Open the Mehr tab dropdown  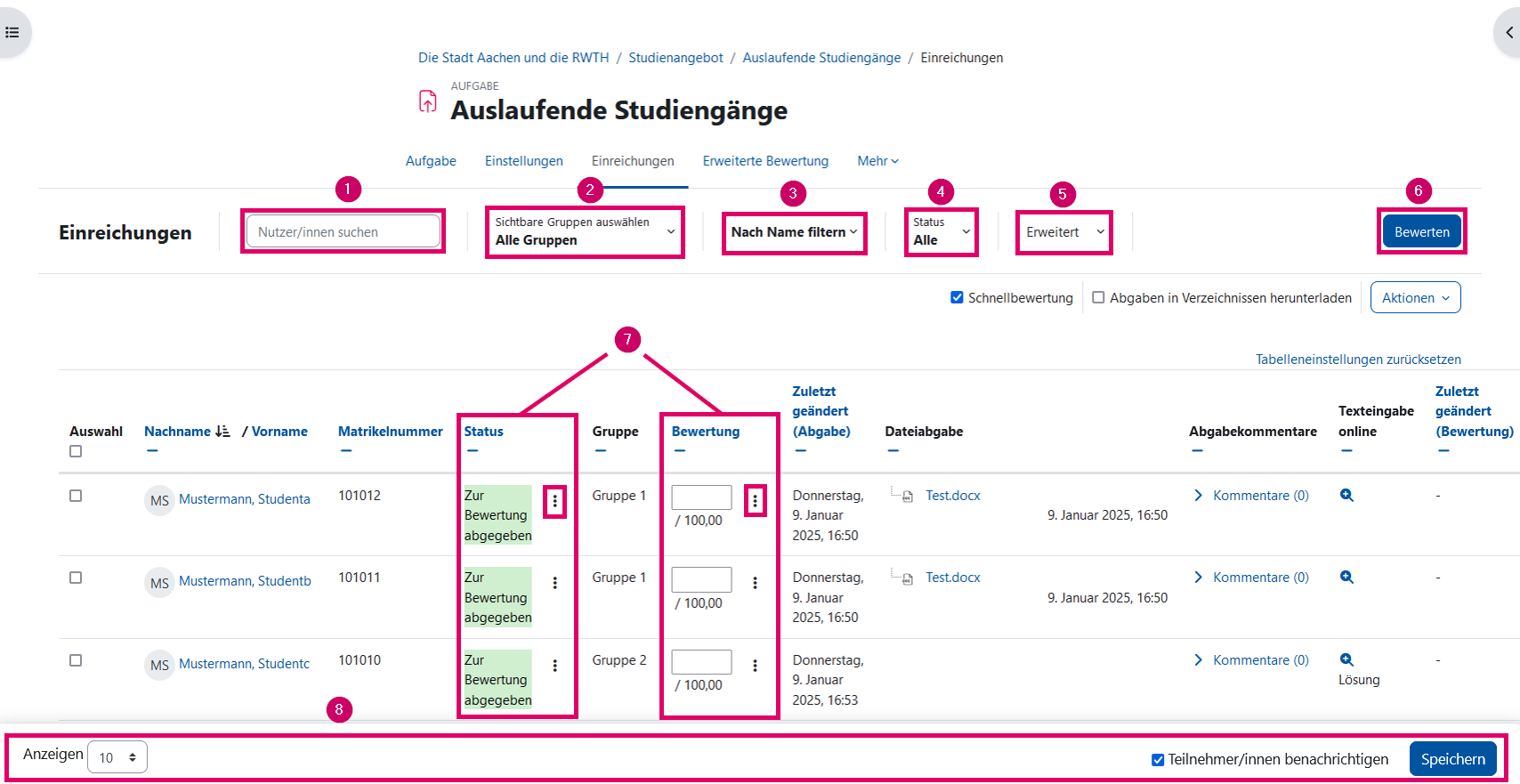[877, 161]
